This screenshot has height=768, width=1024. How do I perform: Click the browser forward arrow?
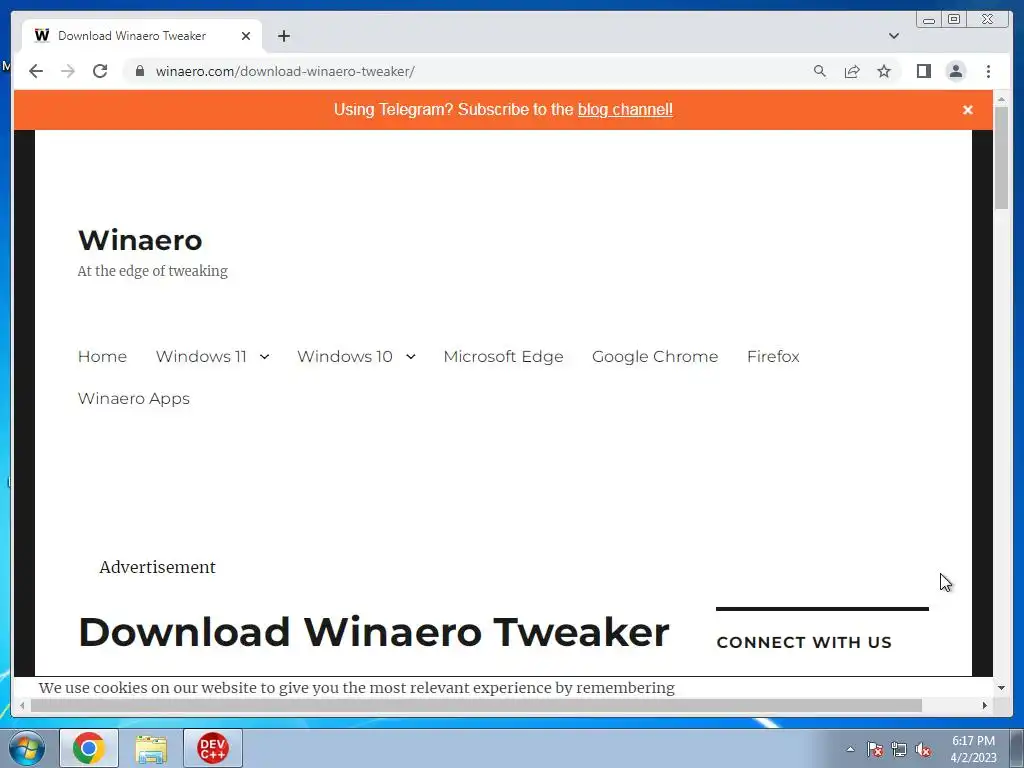pos(68,71)
